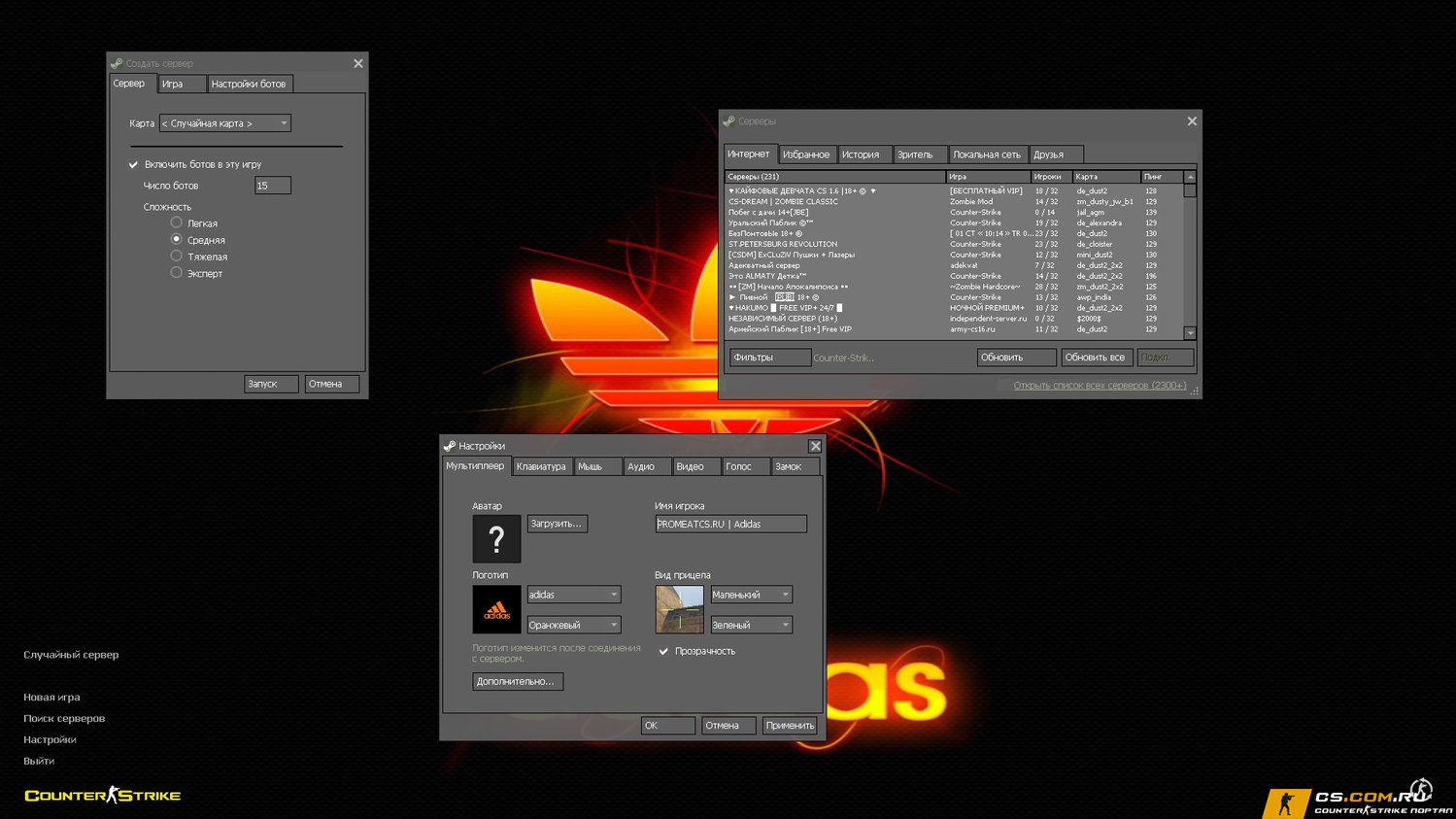This screenshot has height=819, width=1456.
Task: Select Легкая difficulty
Action: [x=177, y=222]
